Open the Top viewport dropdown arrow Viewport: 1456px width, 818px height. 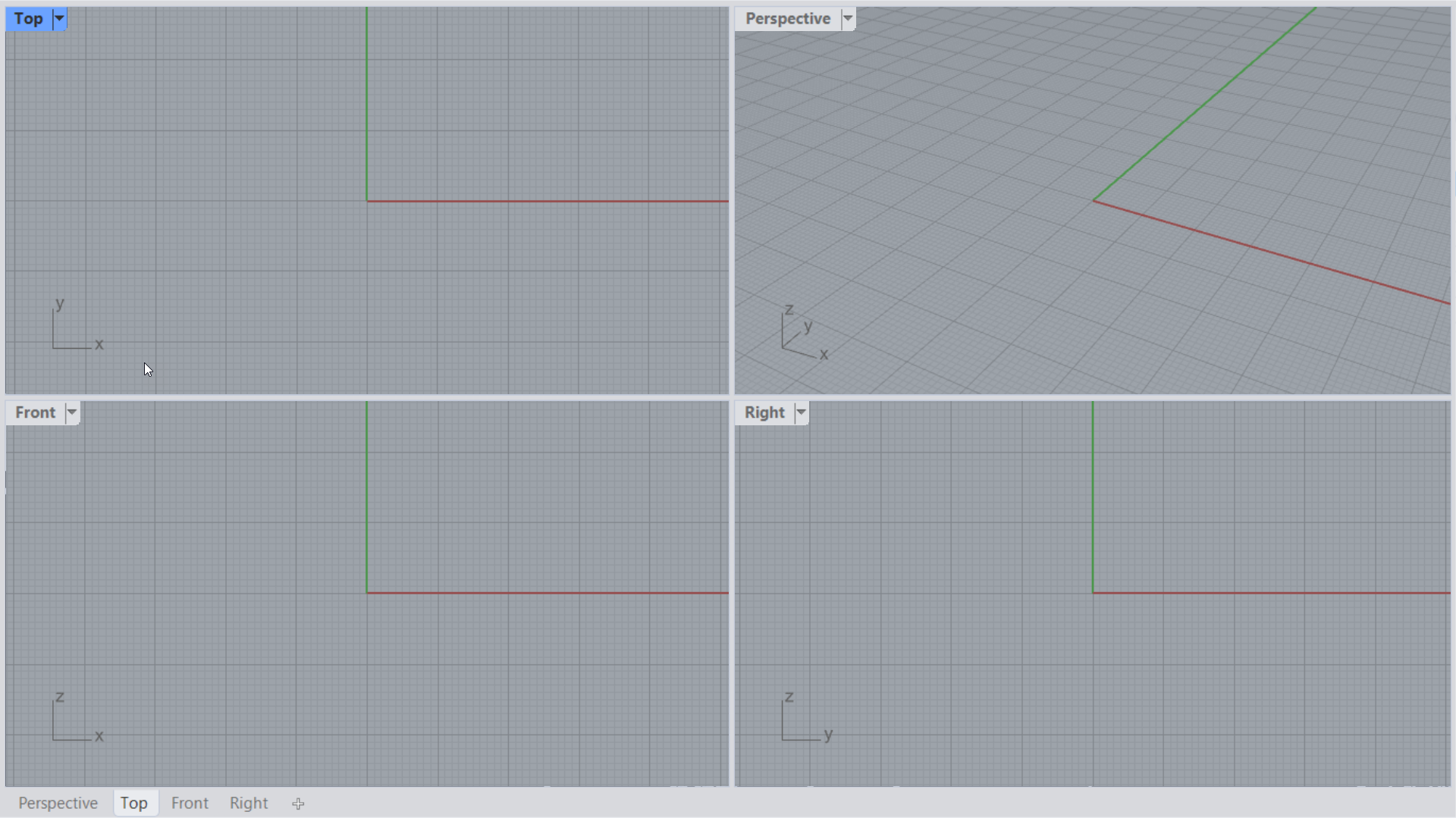[x=59, y=18]
